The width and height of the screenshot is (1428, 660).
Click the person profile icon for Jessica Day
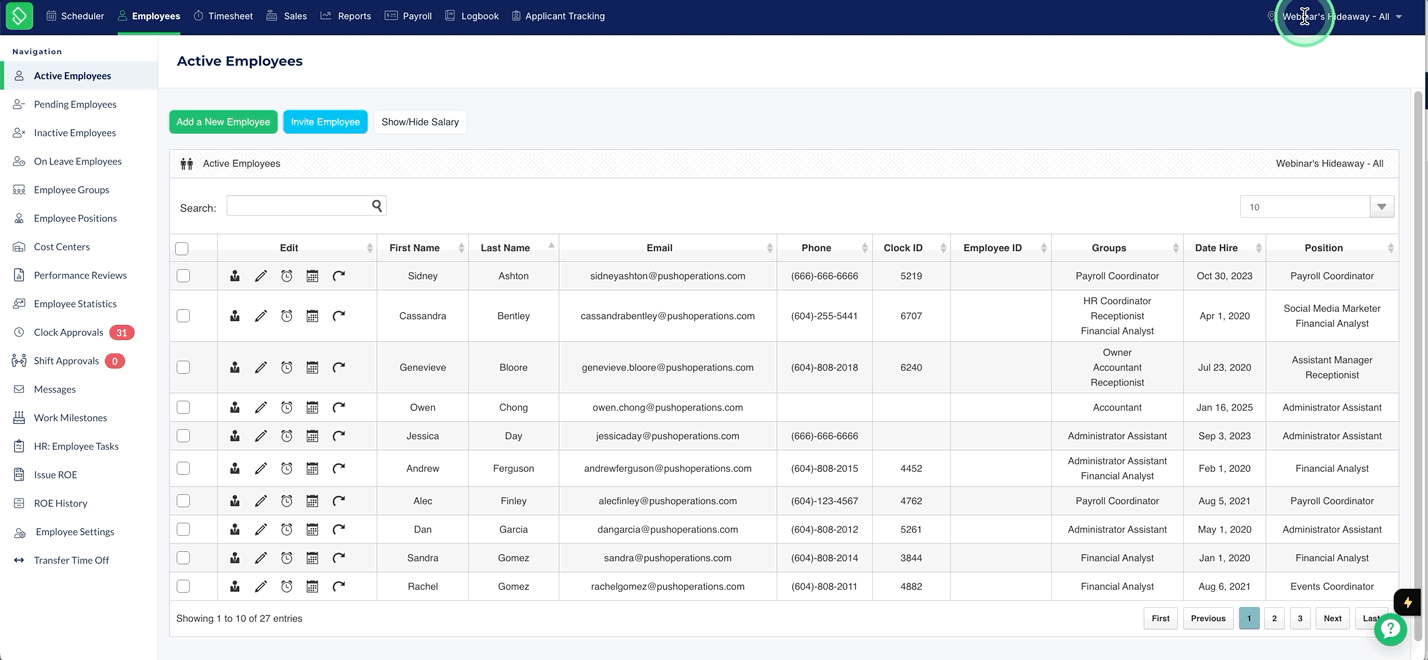pos(235,436)
